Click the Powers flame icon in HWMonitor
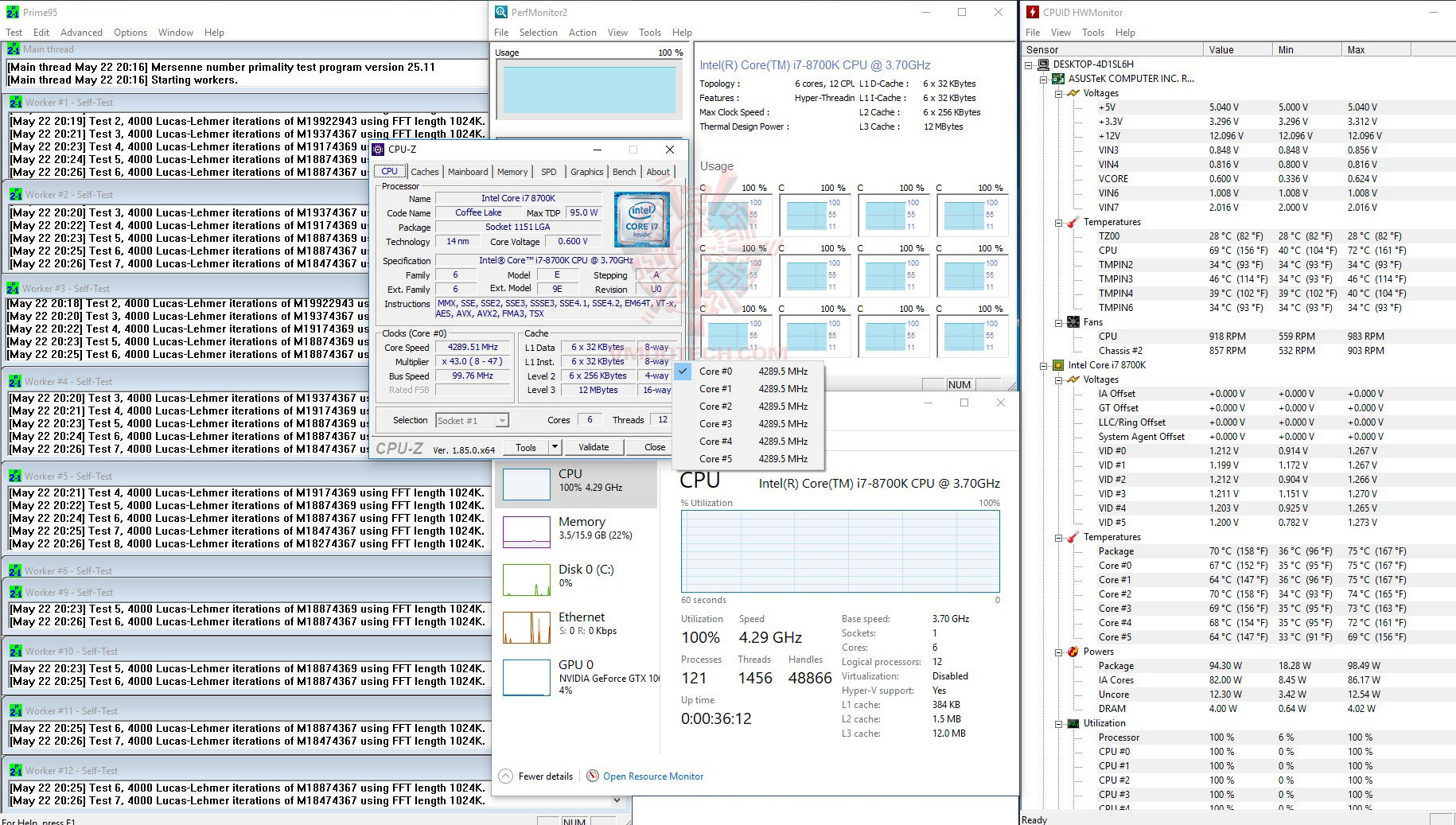Image resolution: width=1456 pixels, height=825 pixels. pyautogui.click(x=1073, y=652)
